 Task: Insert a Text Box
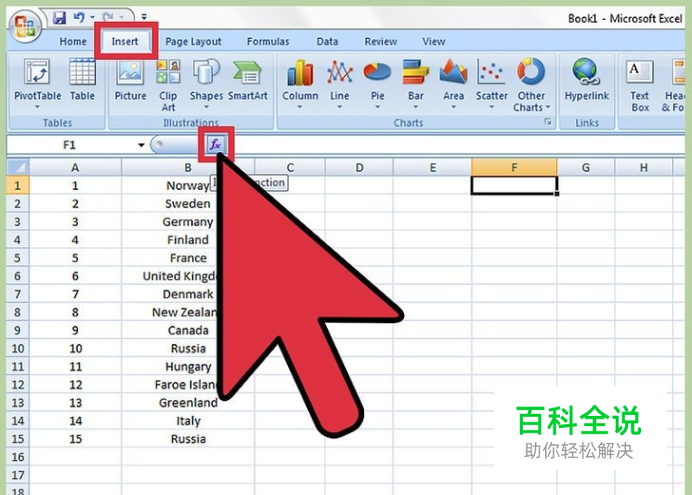639,85
